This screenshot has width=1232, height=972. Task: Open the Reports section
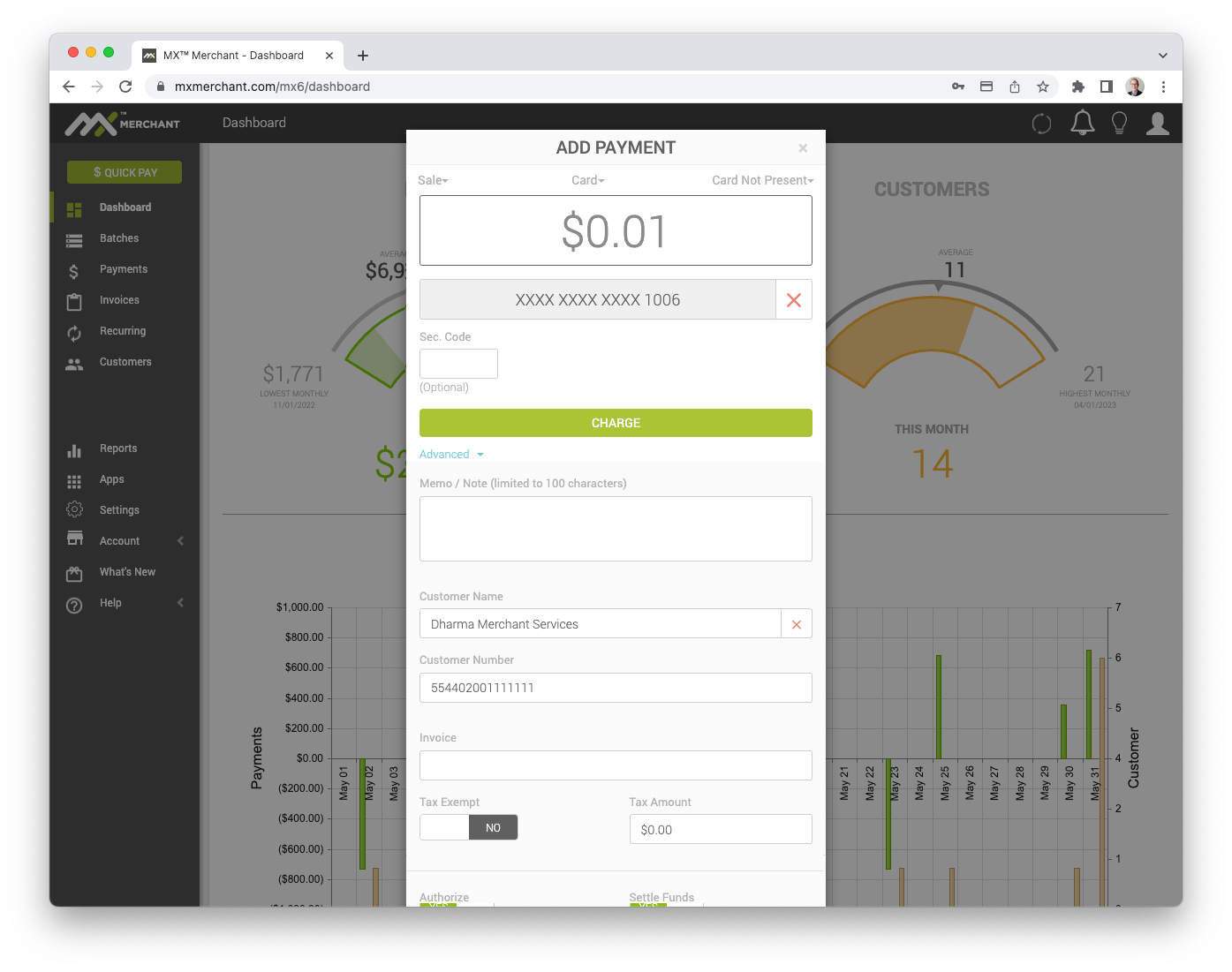pos(117,448)
